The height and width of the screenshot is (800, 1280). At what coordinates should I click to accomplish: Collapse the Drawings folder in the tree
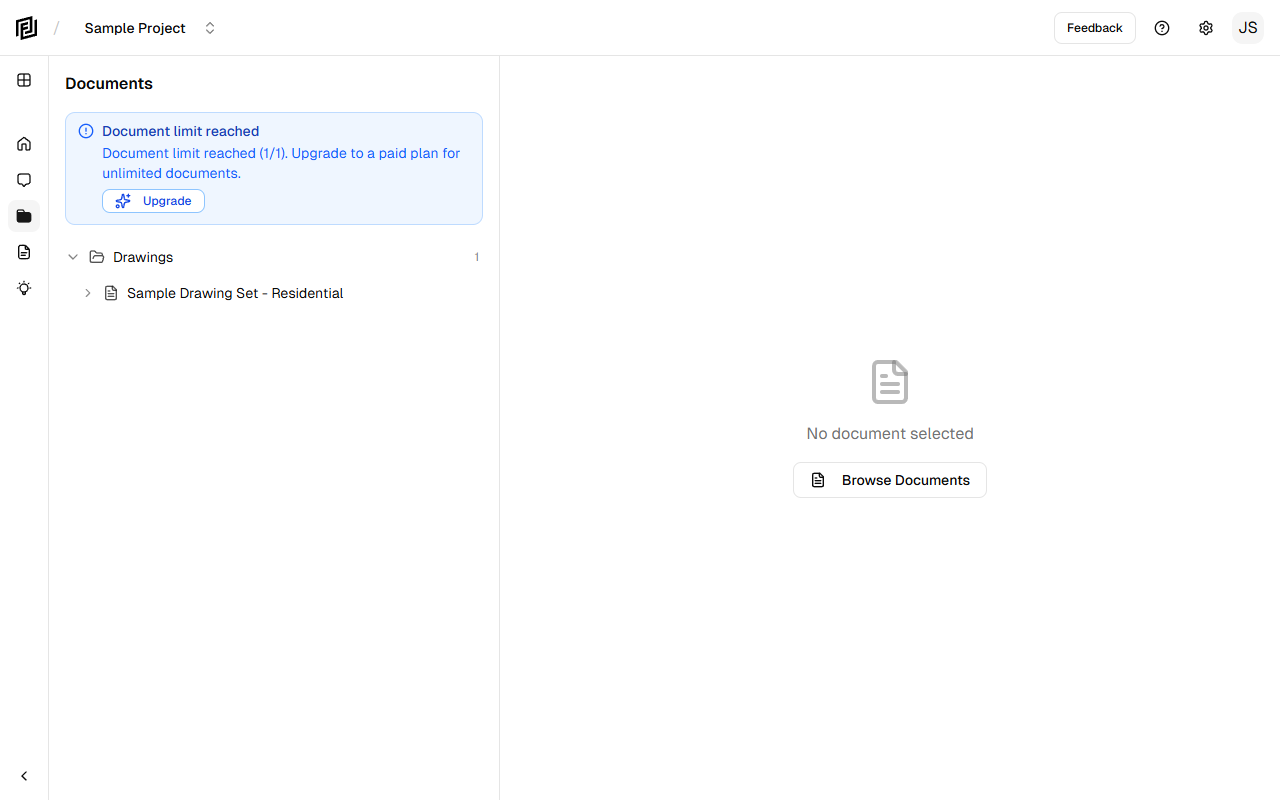[x=73, y=257]
